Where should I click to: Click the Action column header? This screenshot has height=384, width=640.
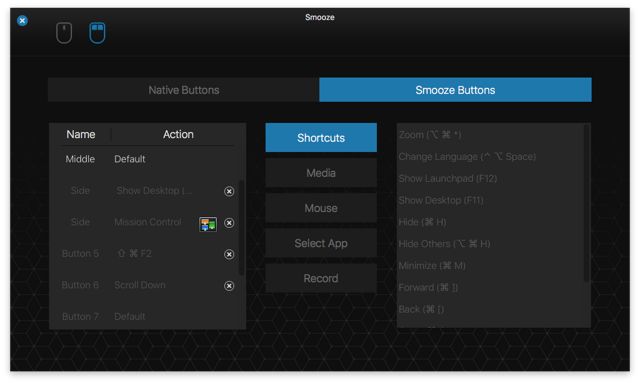click(178, 134)
